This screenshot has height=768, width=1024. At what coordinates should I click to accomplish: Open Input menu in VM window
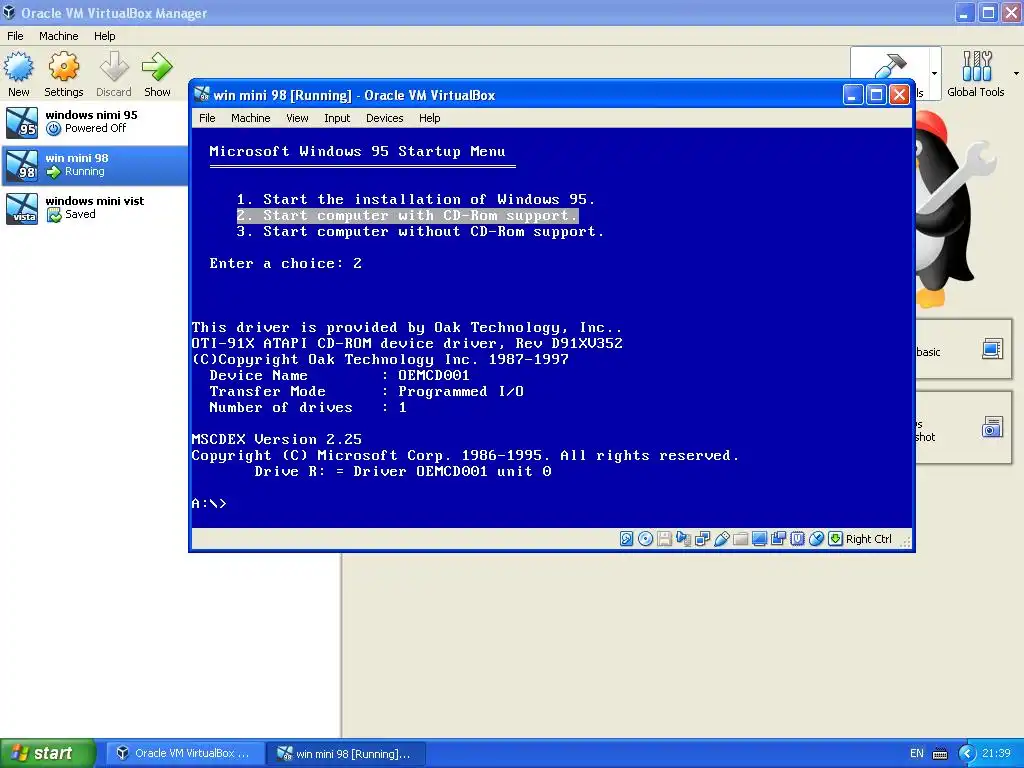(x=337, y=118)
